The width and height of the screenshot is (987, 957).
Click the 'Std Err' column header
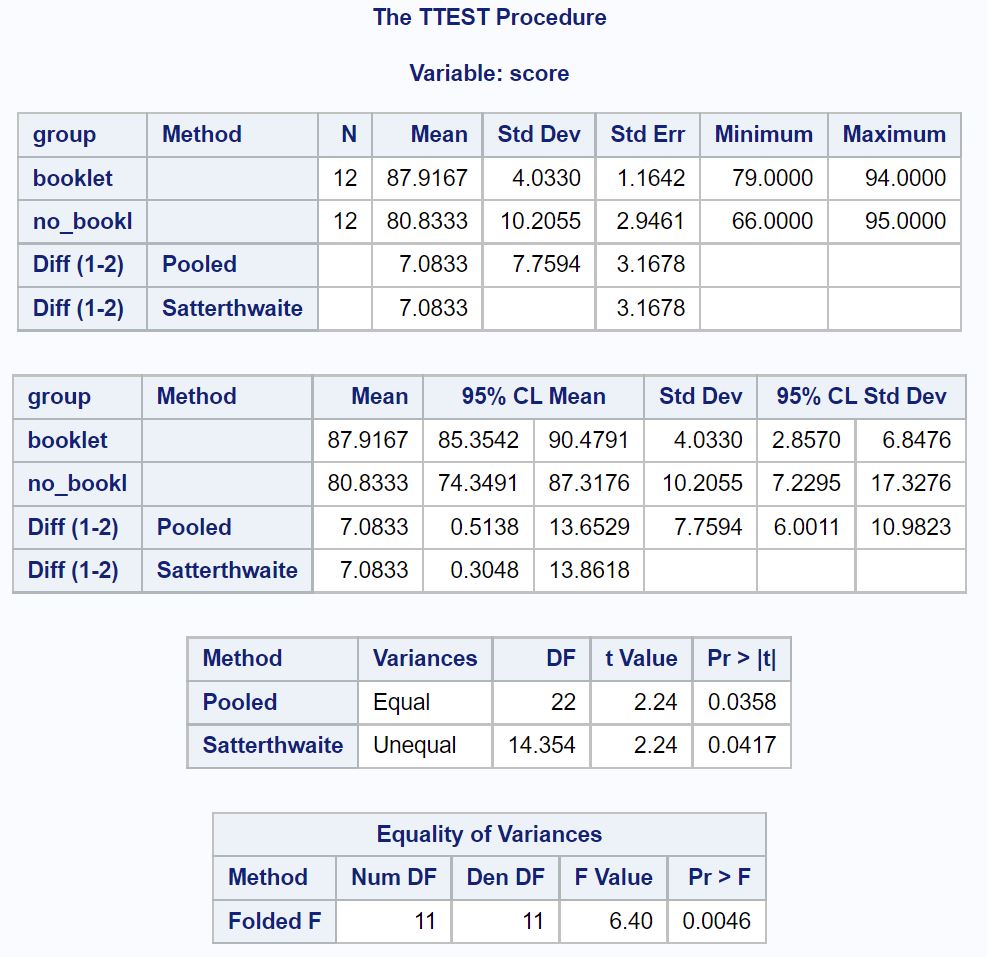click(x=647, y=134)
